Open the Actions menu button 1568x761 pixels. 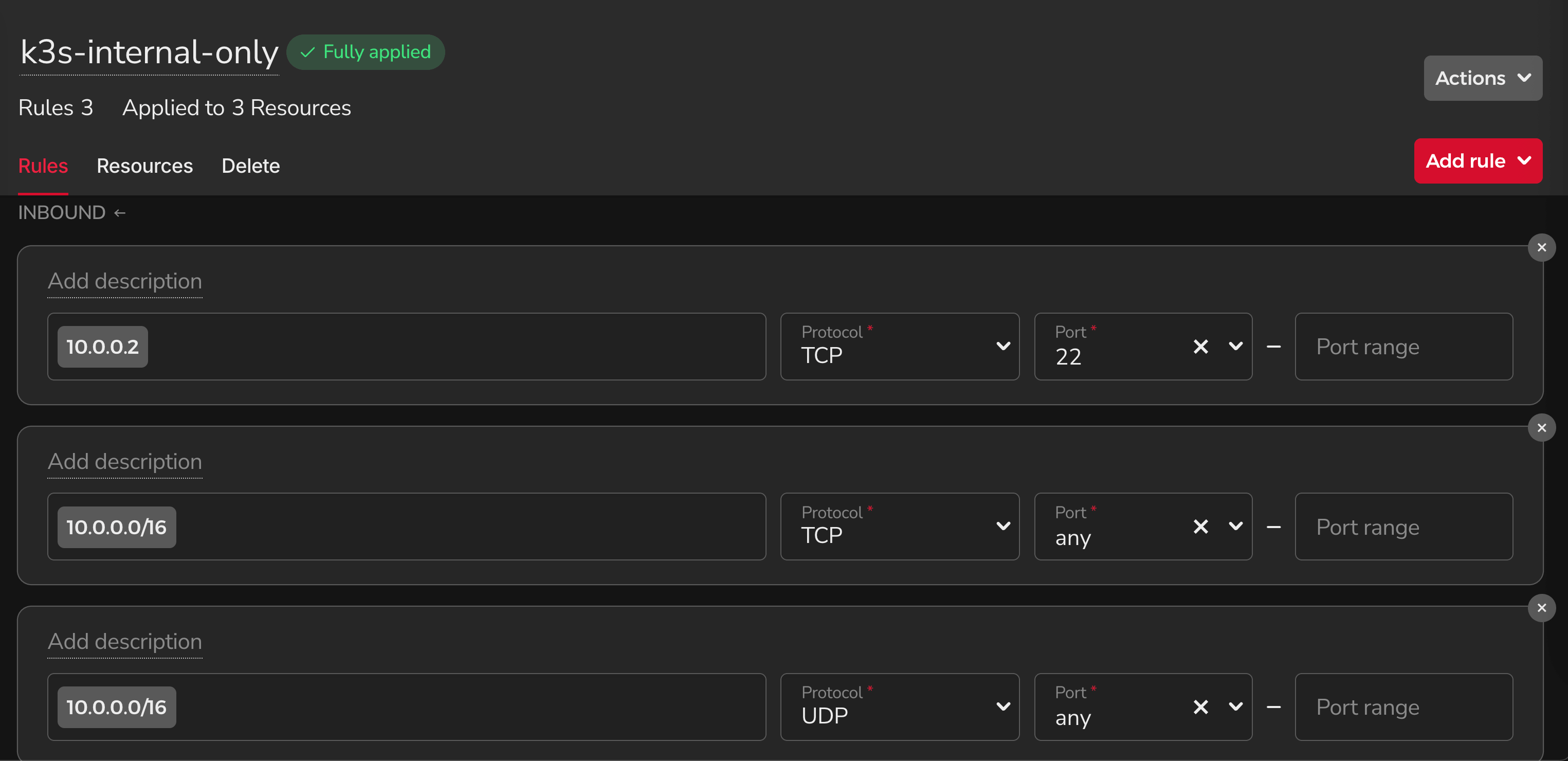1483,79
